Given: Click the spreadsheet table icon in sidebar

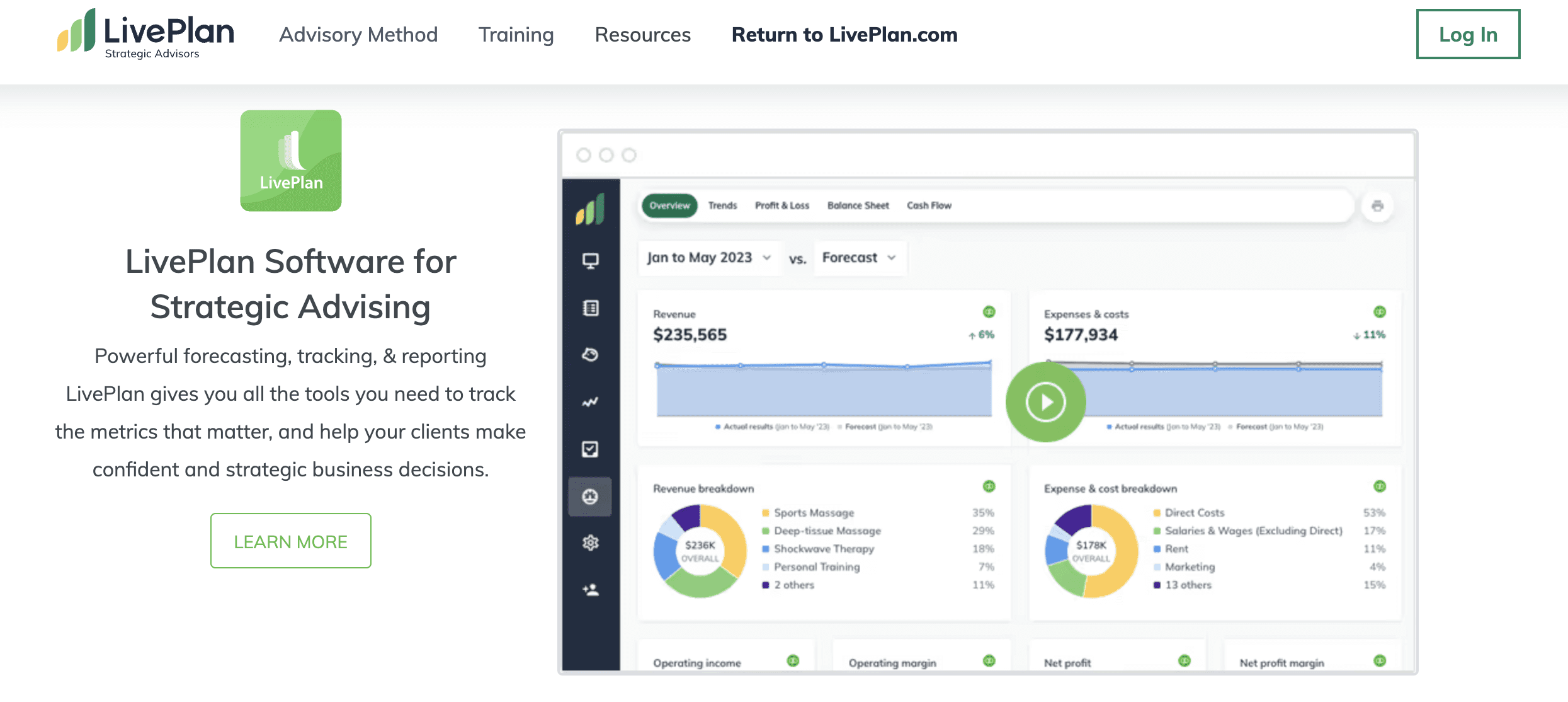Looking at the screenshot, I should (590, 308).
